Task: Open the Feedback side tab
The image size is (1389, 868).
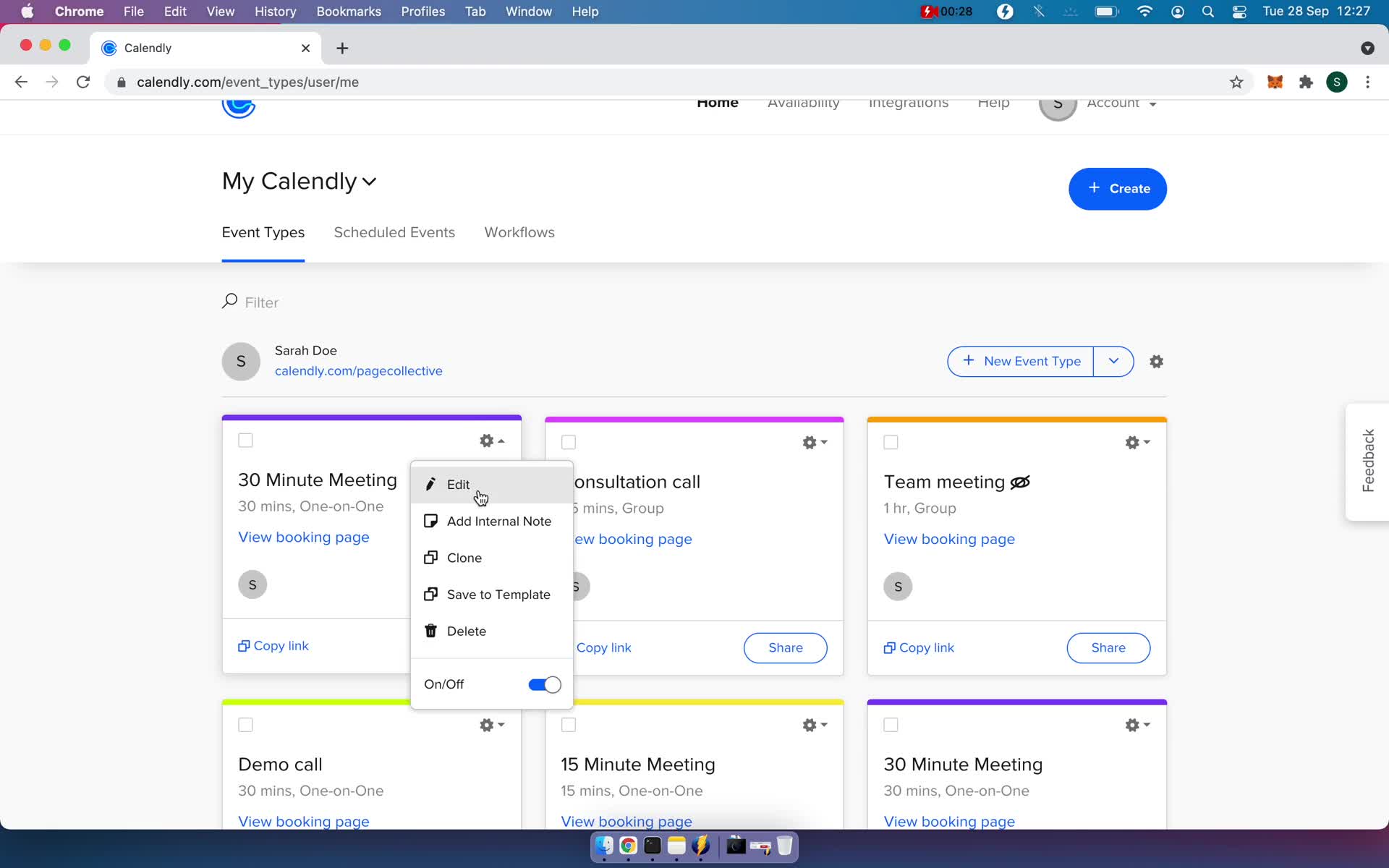Action: (1367, 461)
